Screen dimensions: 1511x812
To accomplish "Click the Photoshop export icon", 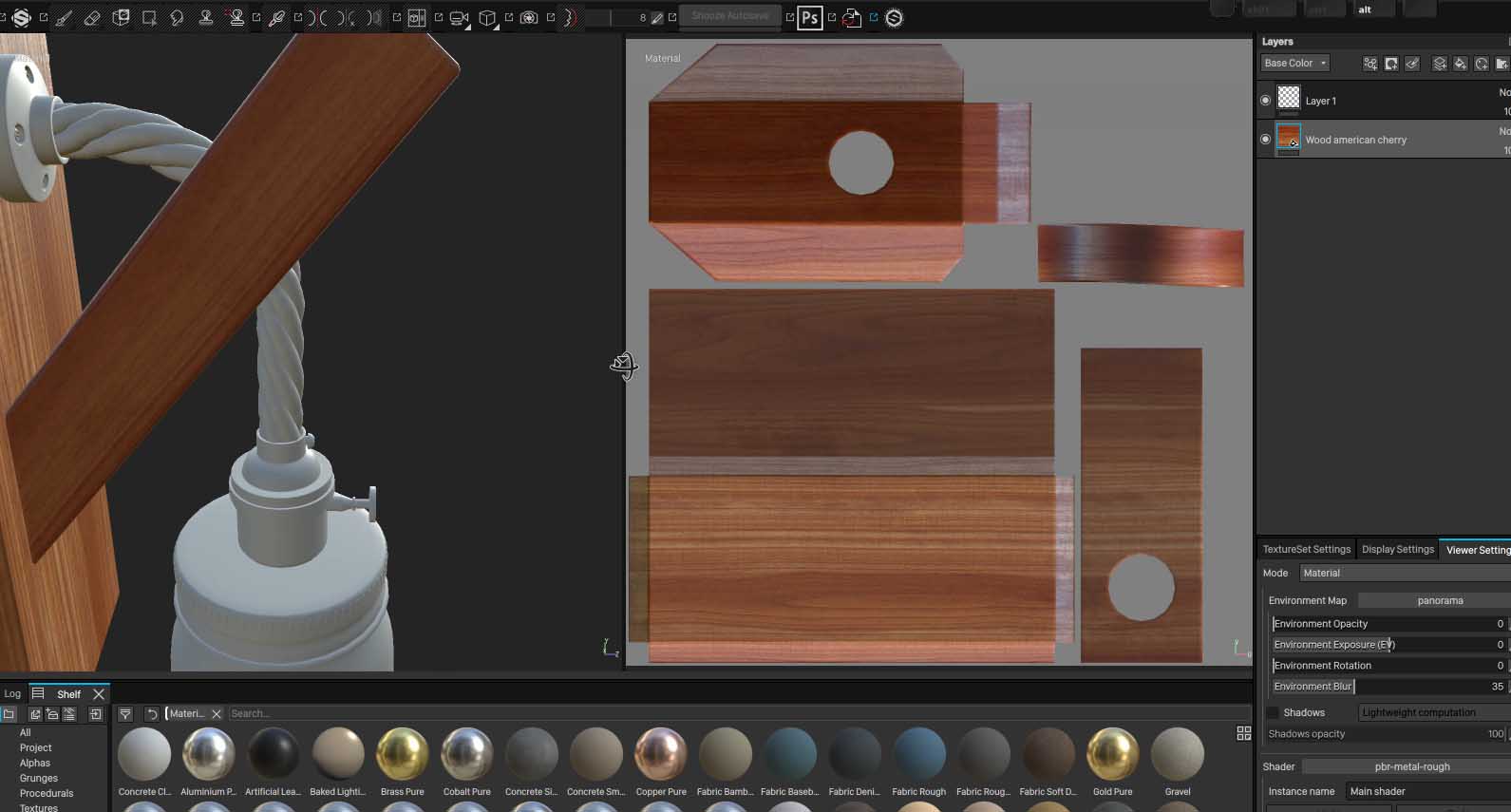I will (809, 18).
